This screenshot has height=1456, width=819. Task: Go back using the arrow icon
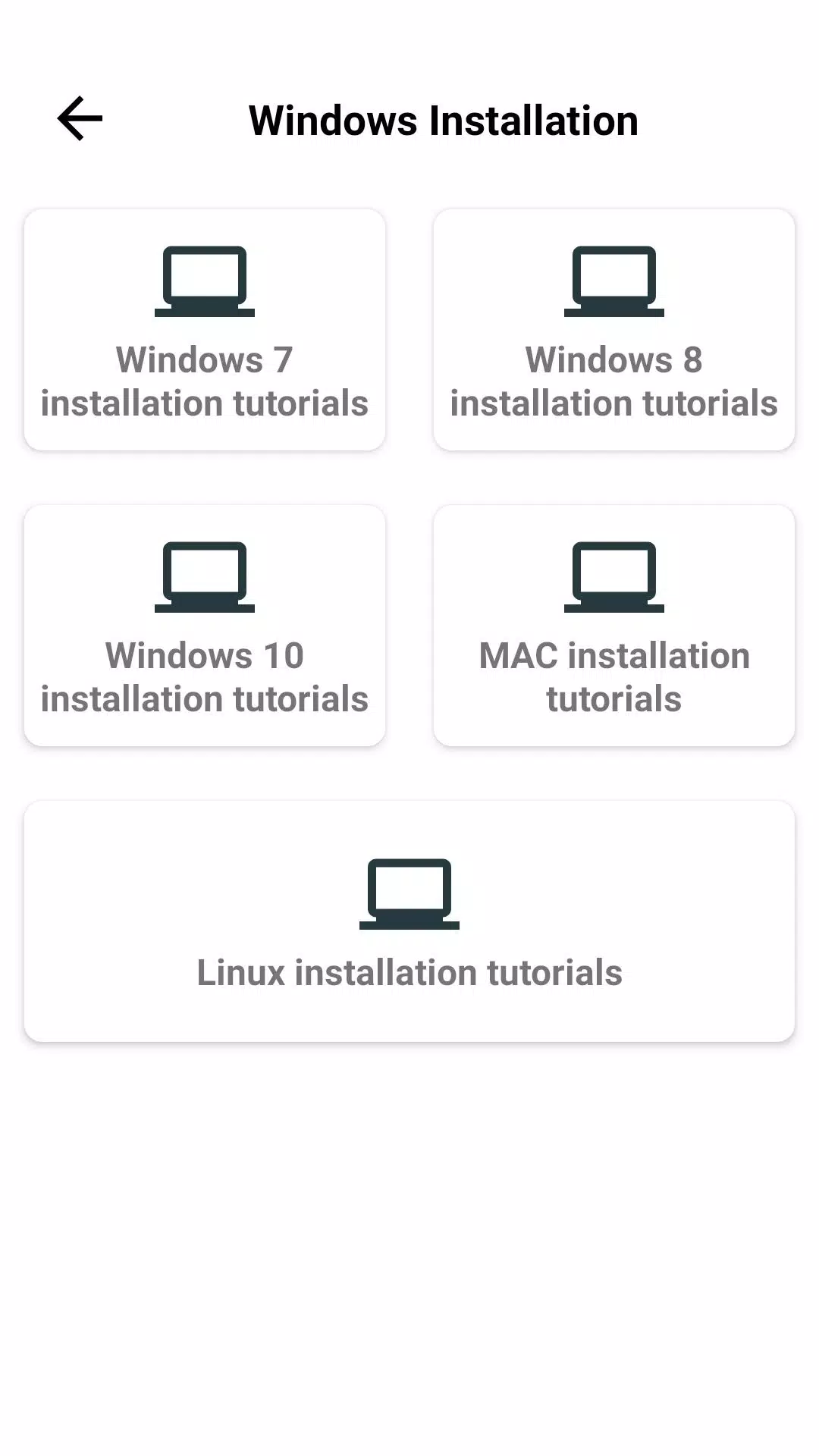(80, 118)
